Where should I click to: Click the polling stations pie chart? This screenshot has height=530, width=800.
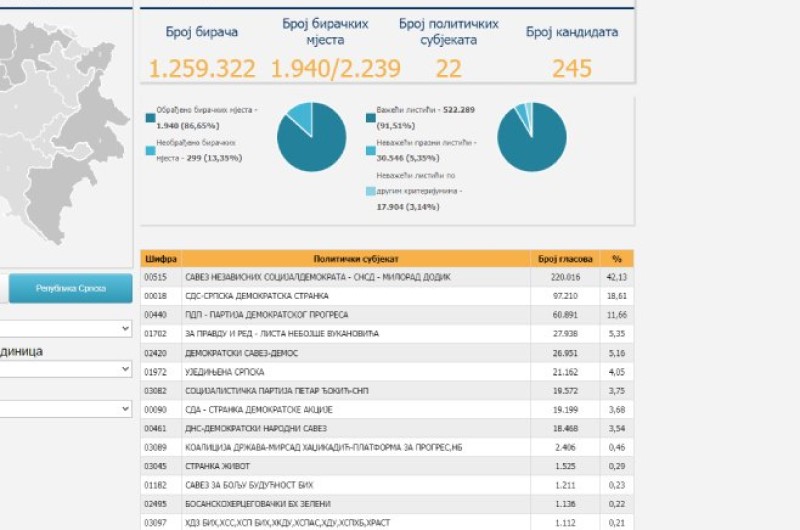(x=311, y=137)
